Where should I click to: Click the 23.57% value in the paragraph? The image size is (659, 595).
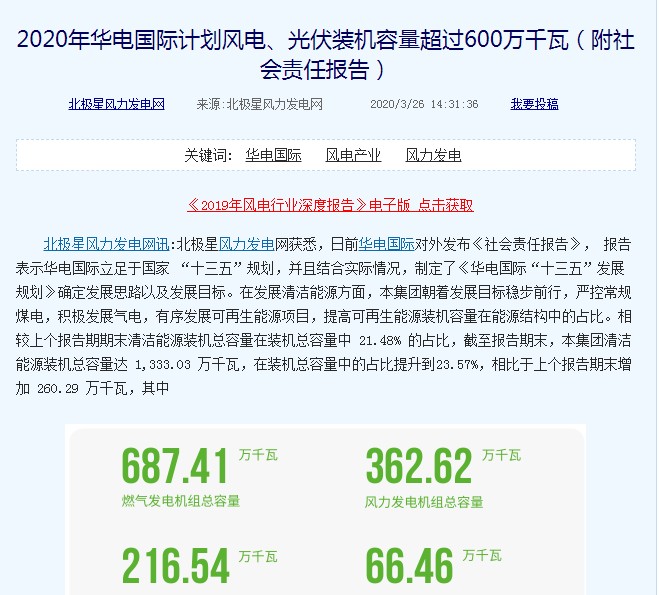(x=457, y=365)
